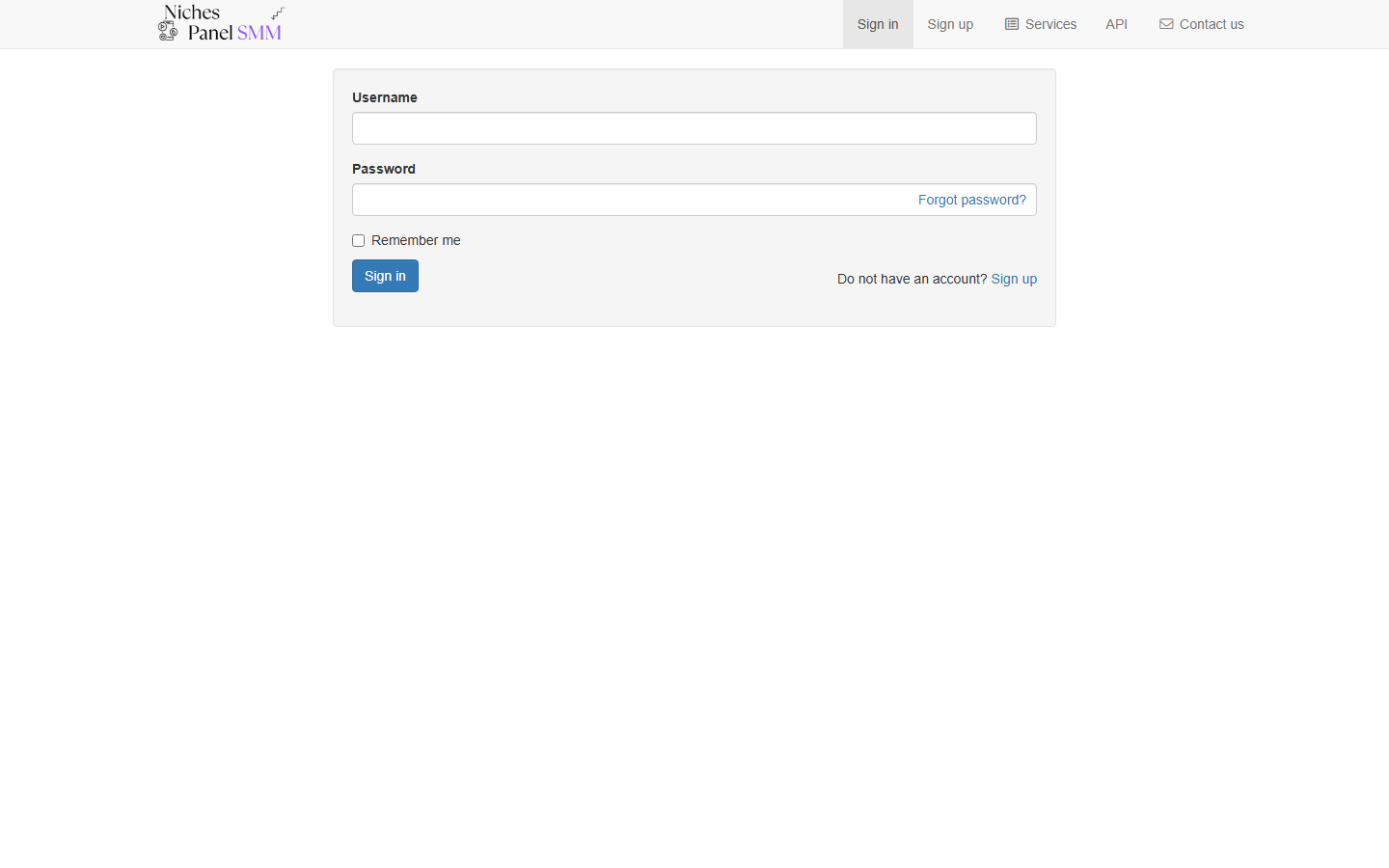Viewport: 1389px width, 868px height.
Task: Focus the Username input field
Action: point(694,128)
